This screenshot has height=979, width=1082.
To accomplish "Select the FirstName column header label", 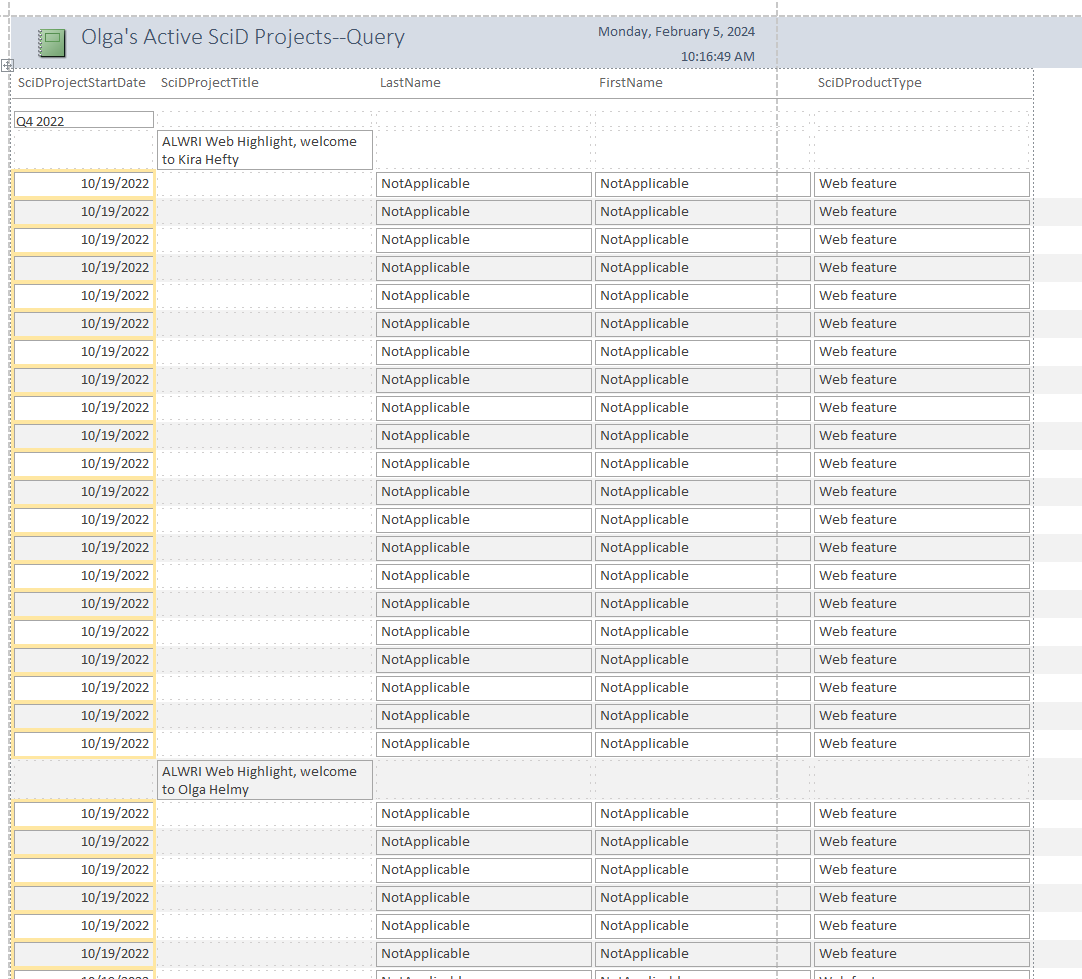I will (x=631, y=83).
